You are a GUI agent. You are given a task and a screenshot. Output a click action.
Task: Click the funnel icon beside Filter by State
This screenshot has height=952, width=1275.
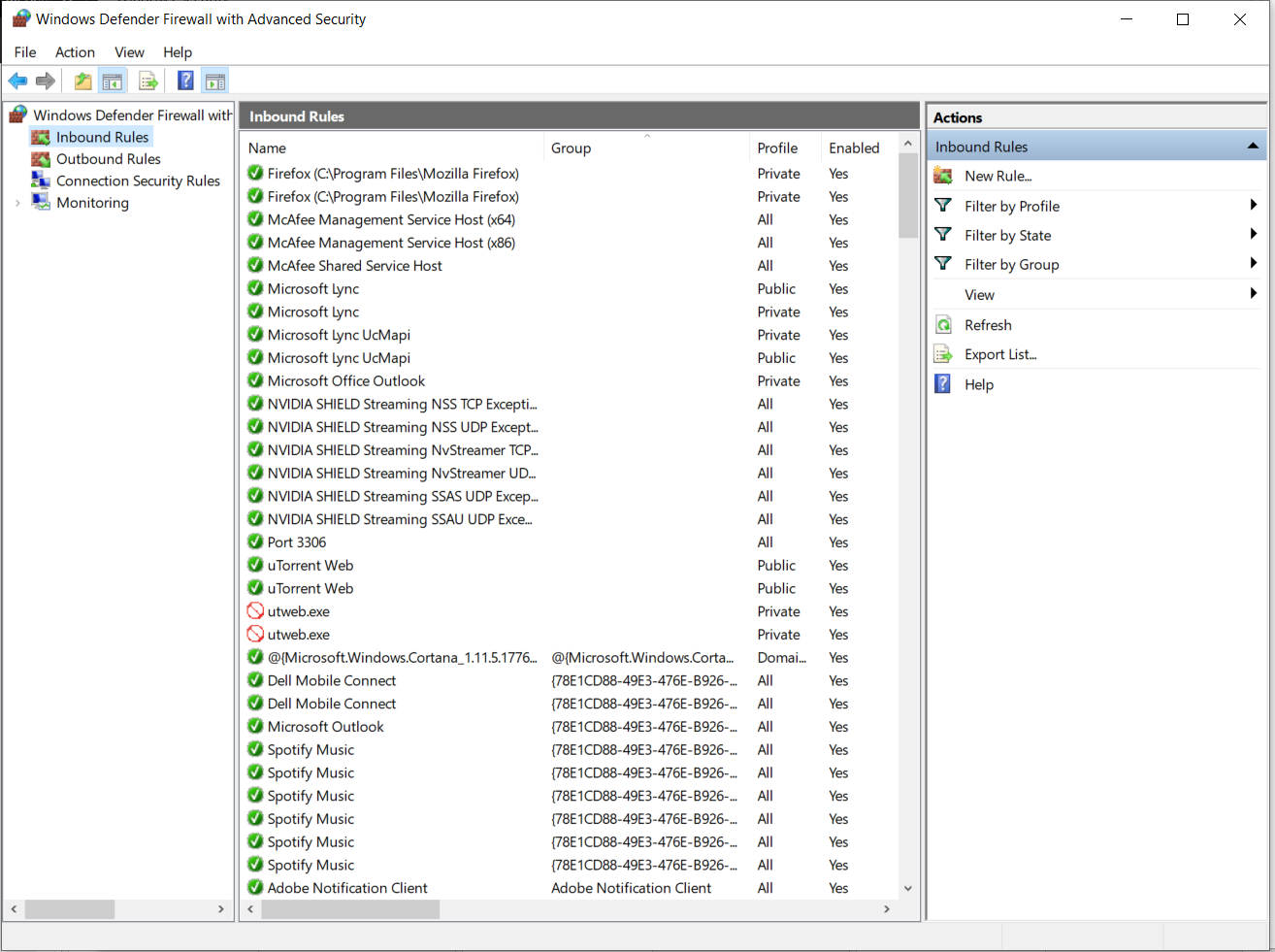[943, 235]
